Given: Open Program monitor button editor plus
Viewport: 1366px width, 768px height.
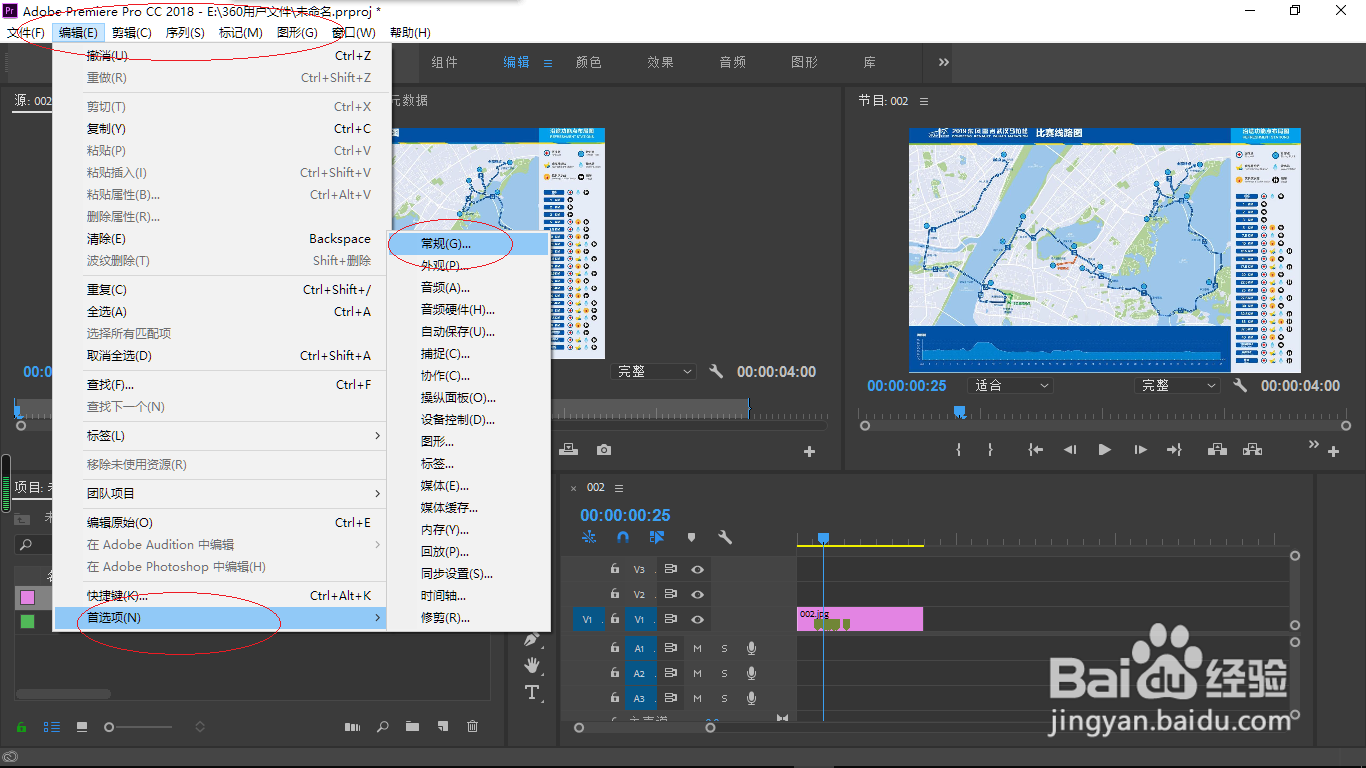Looking at the screenshot, I should (x=1333, y=452).
